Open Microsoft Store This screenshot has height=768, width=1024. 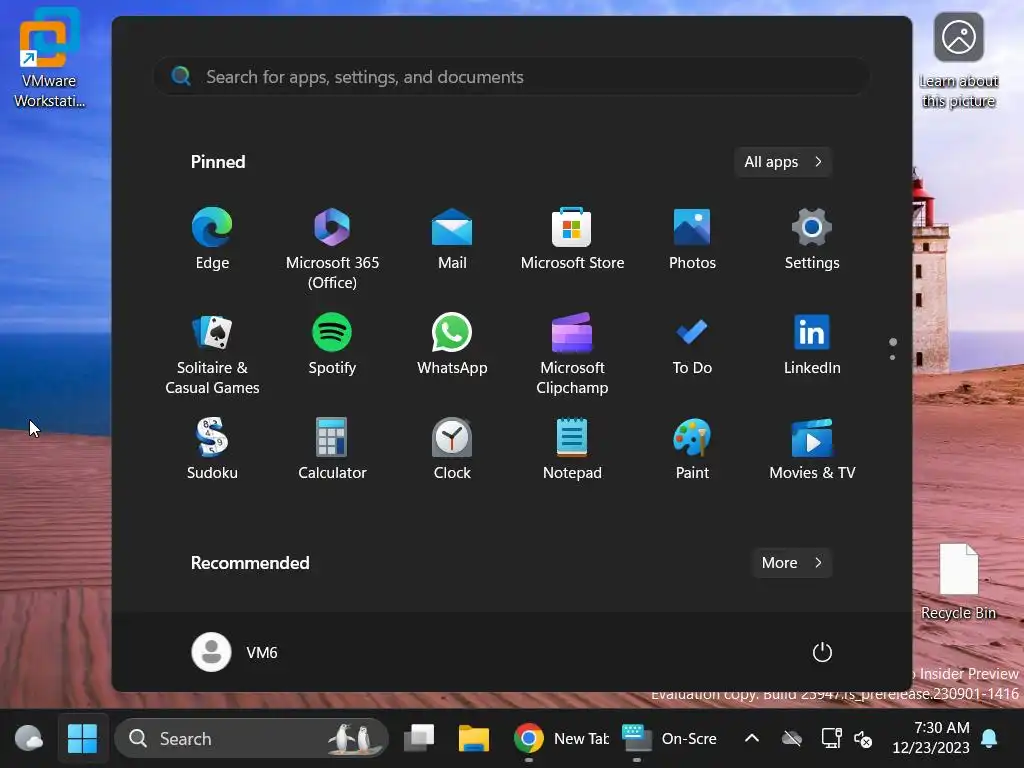point(572,238)
